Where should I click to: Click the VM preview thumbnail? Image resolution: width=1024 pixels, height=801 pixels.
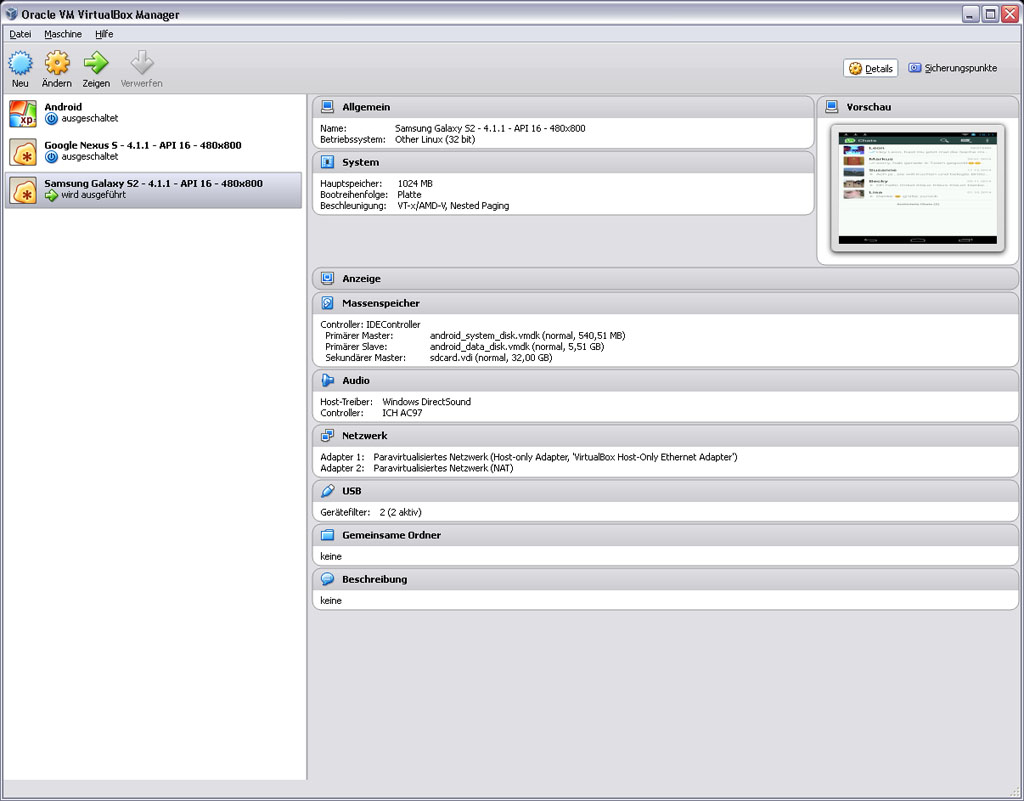click(918, 189)
